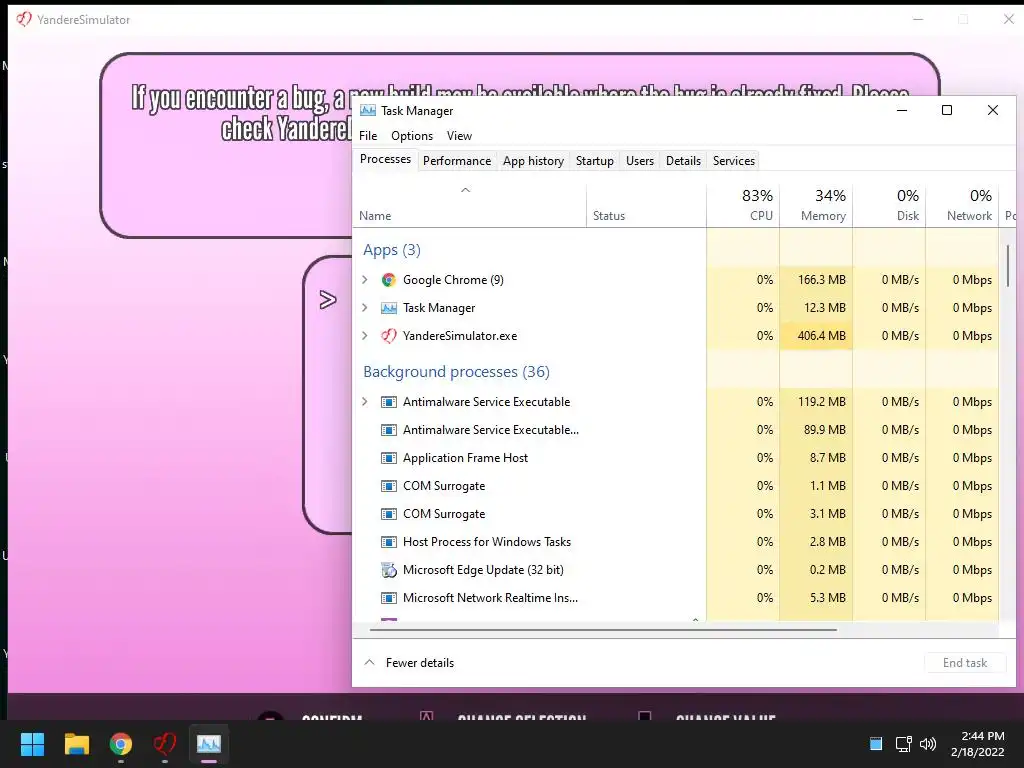Sort processes by Status column
Screen dimensions: 1024x768
coord(647,205)
